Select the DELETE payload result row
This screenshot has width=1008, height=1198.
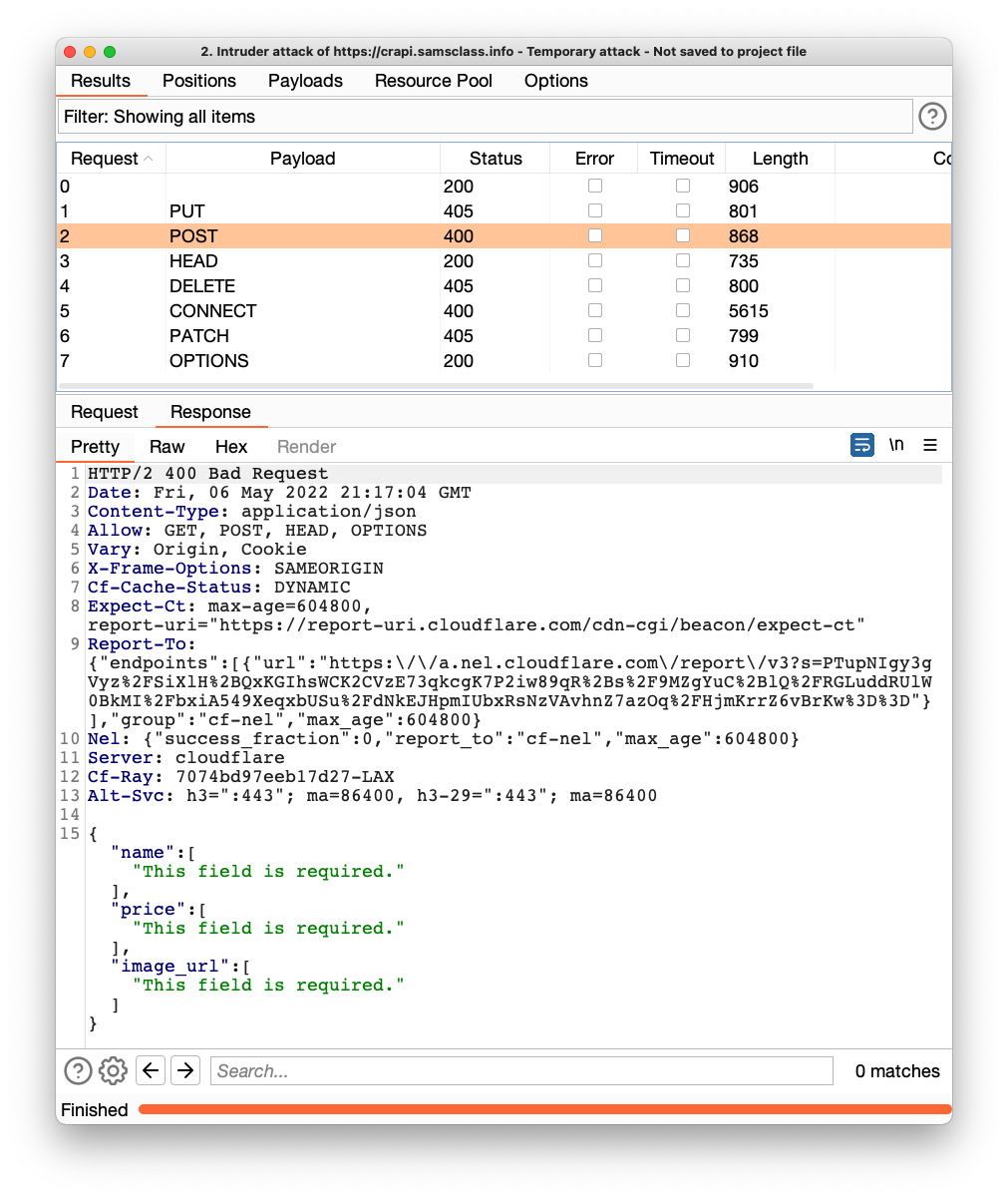[x=202, y=286]
